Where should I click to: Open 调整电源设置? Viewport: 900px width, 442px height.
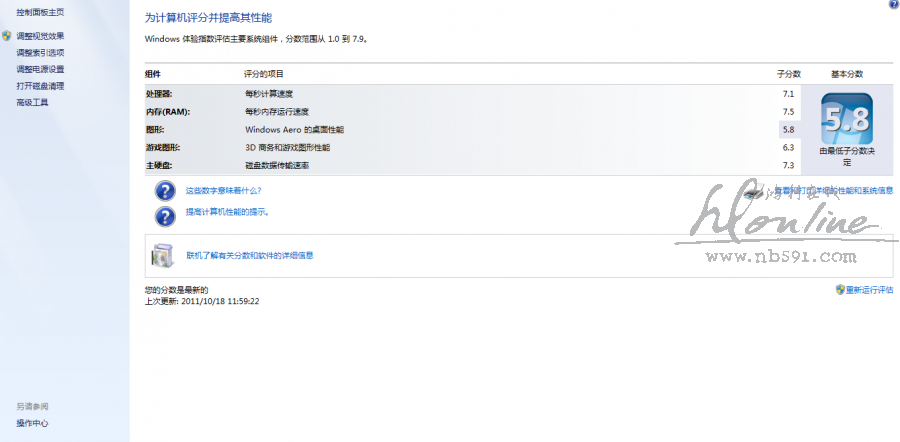pyautogui.click(x=40, y=69)
